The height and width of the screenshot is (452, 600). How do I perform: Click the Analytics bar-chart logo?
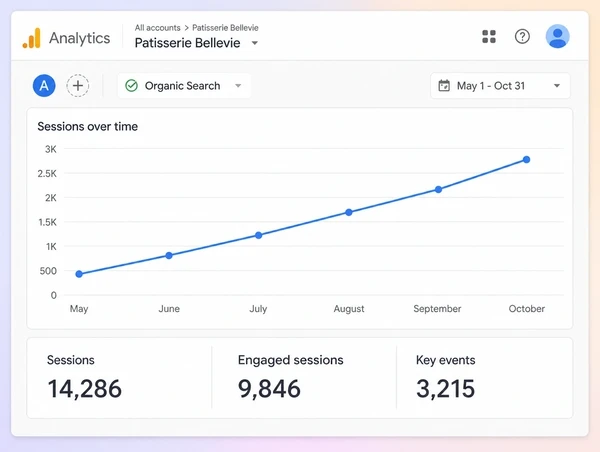tap(31, 38)
